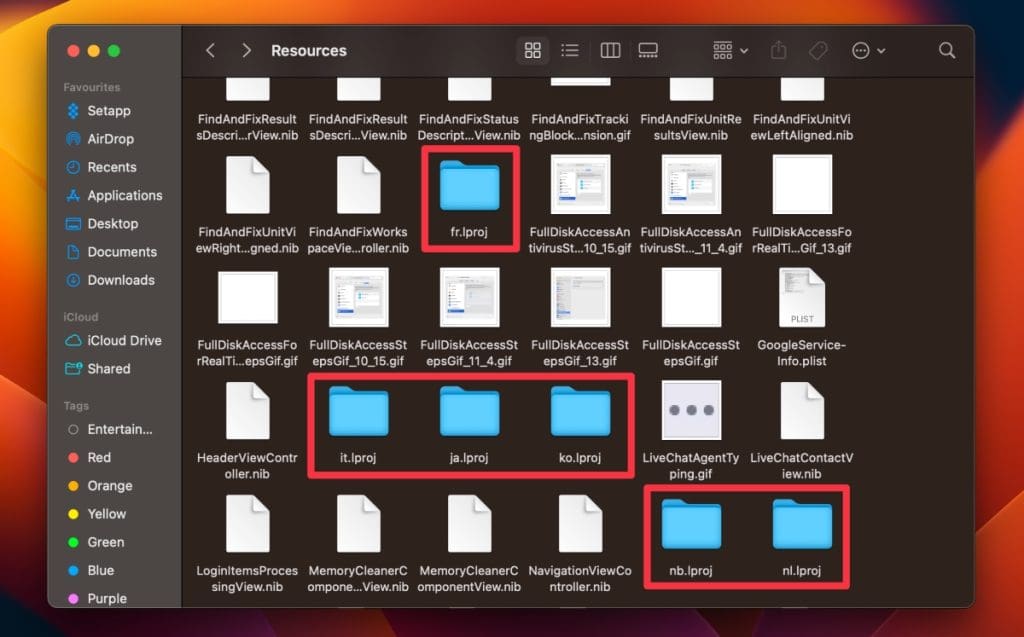
Task: Select the Red tag
Action: (99, 457)
